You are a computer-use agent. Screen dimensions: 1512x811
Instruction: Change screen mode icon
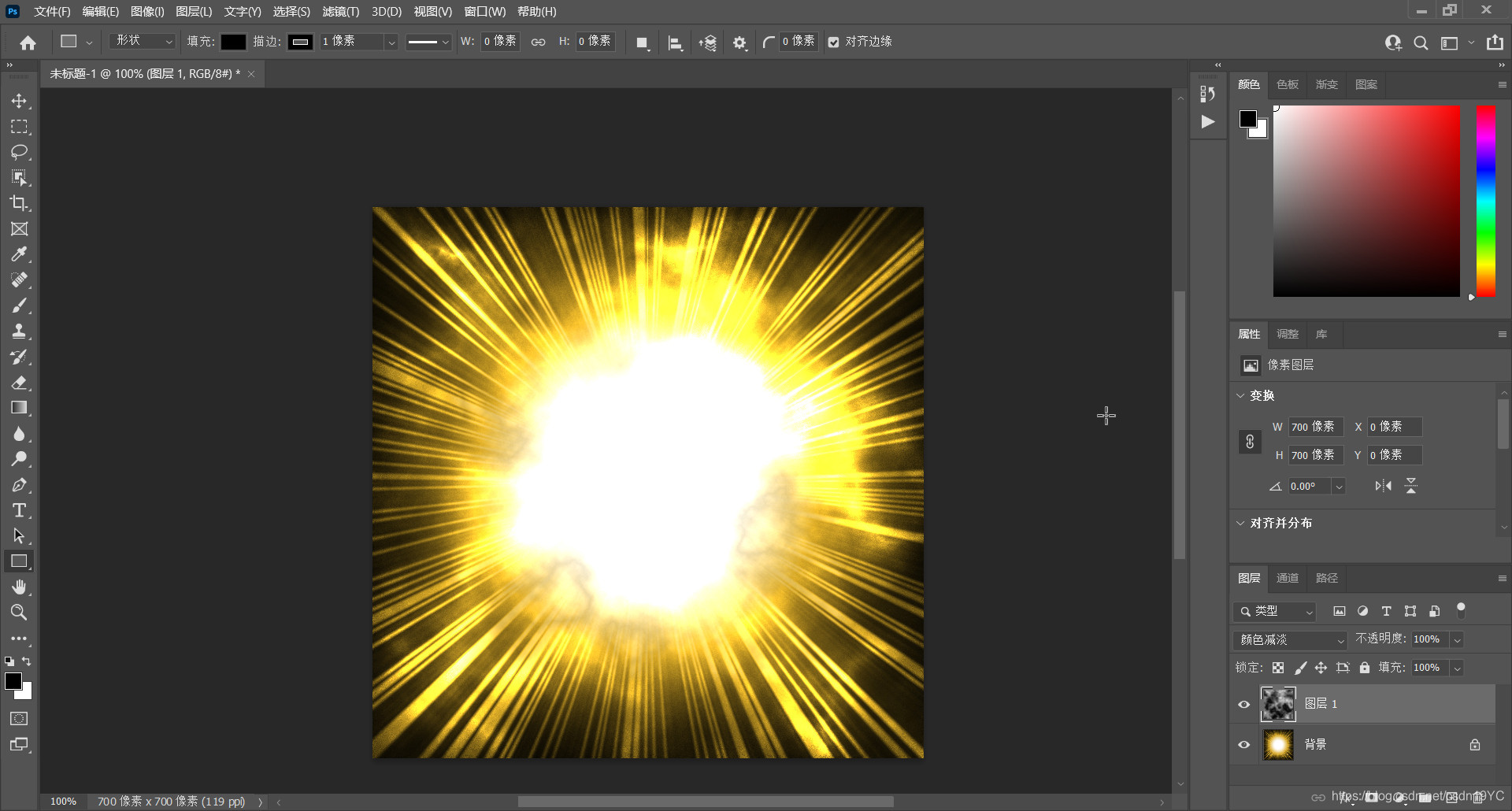pyautogui.click(x=19, y=745)
